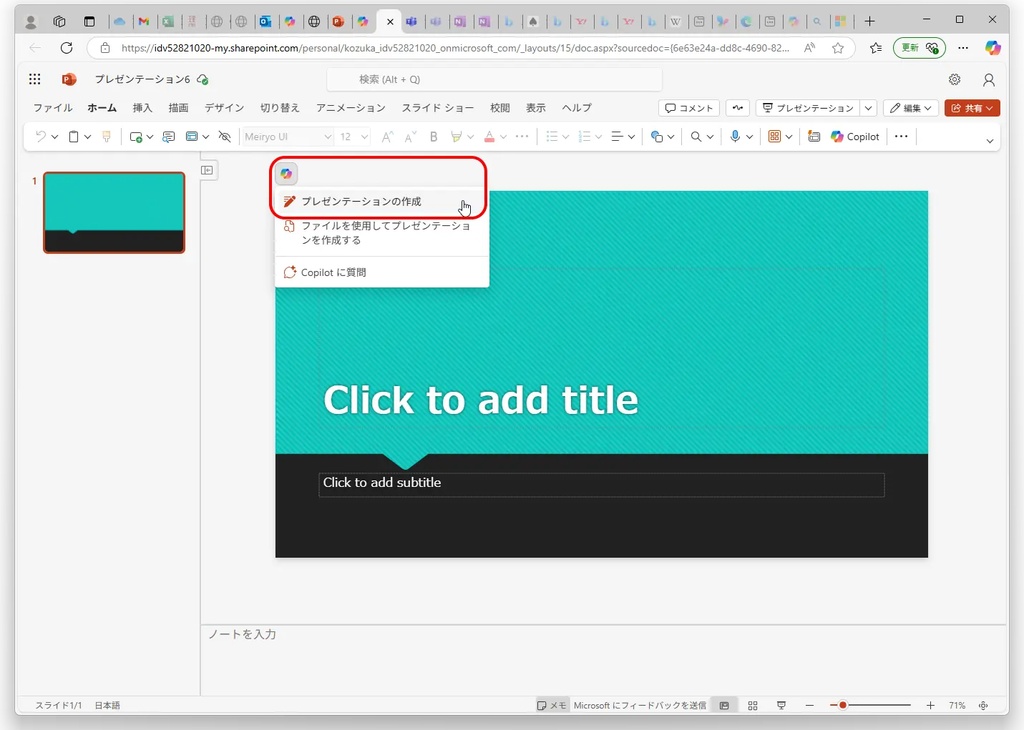This screenshot has height=730, width=1024.
Task: Open Copilot from the ribbon
Action: [855, 136]
